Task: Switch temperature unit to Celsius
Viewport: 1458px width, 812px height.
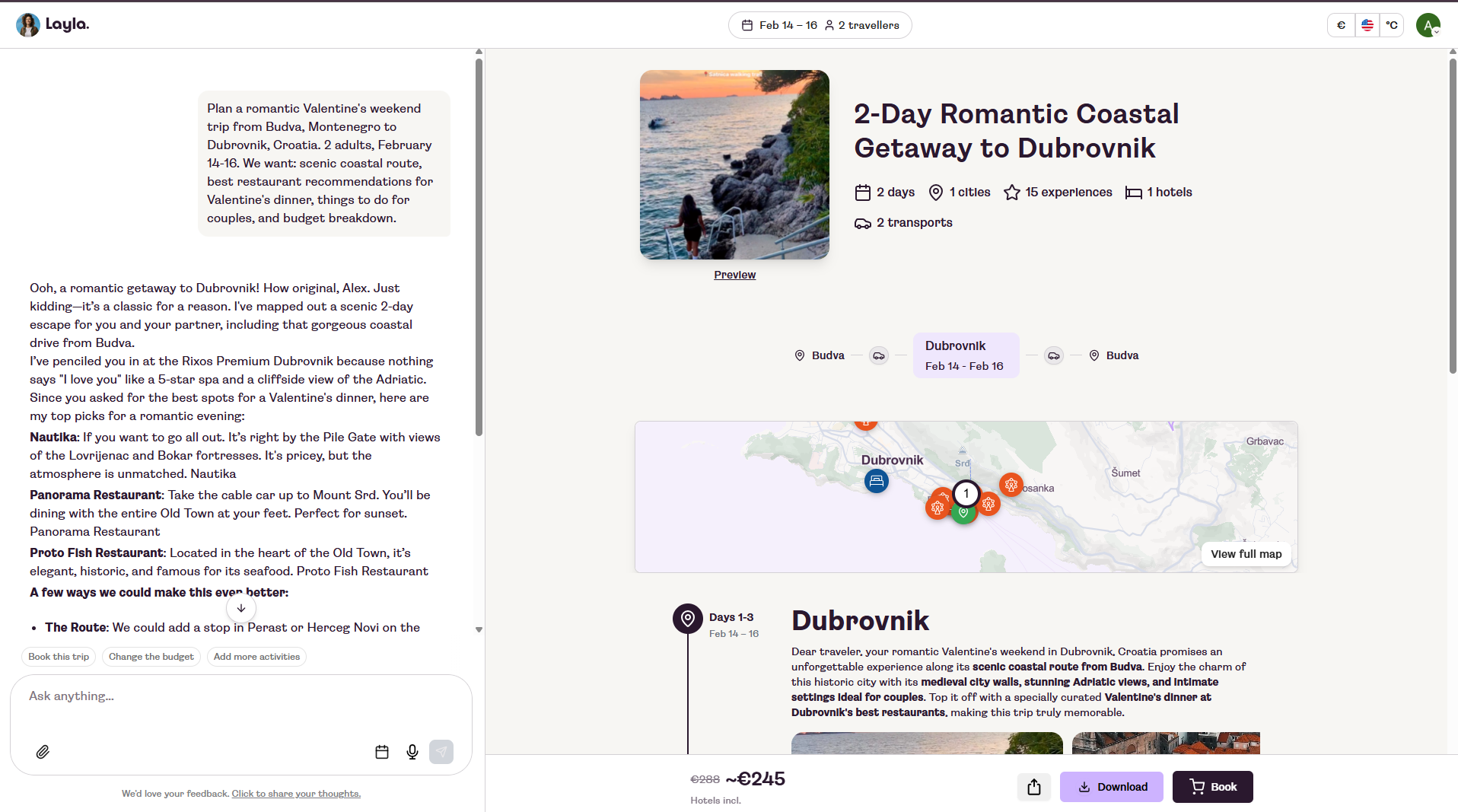Action: [1392, 25]
